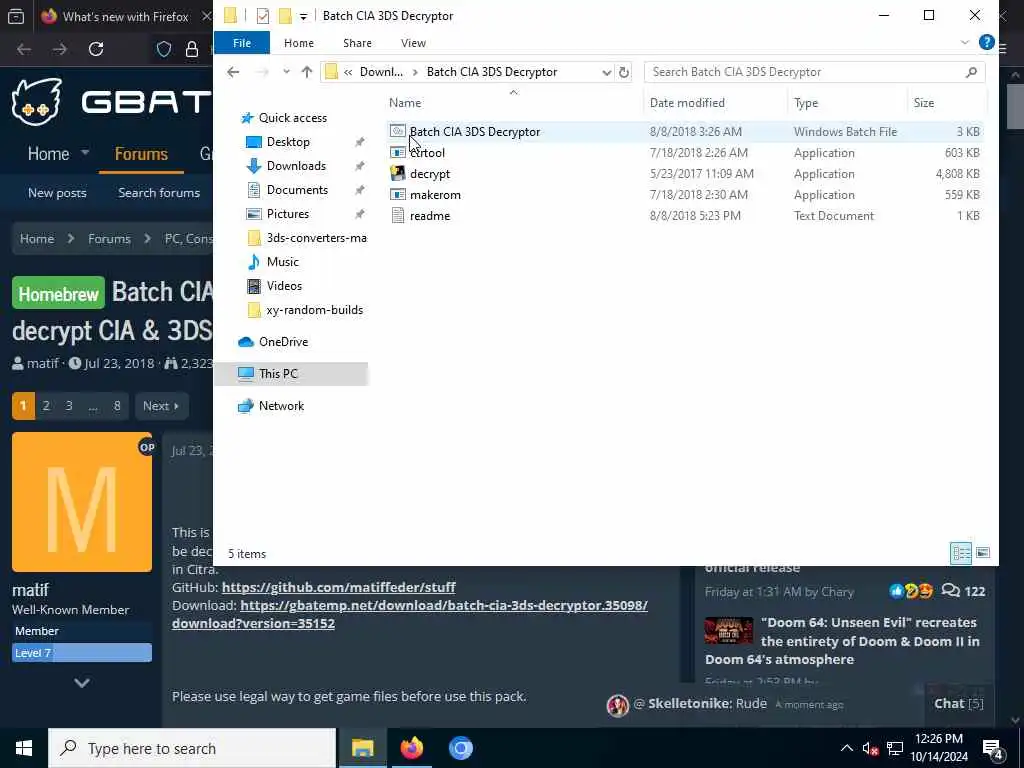The height and width of the screenshot is (768, 1024).
Task: Go to forum page 8
Action: coord(117,406)
